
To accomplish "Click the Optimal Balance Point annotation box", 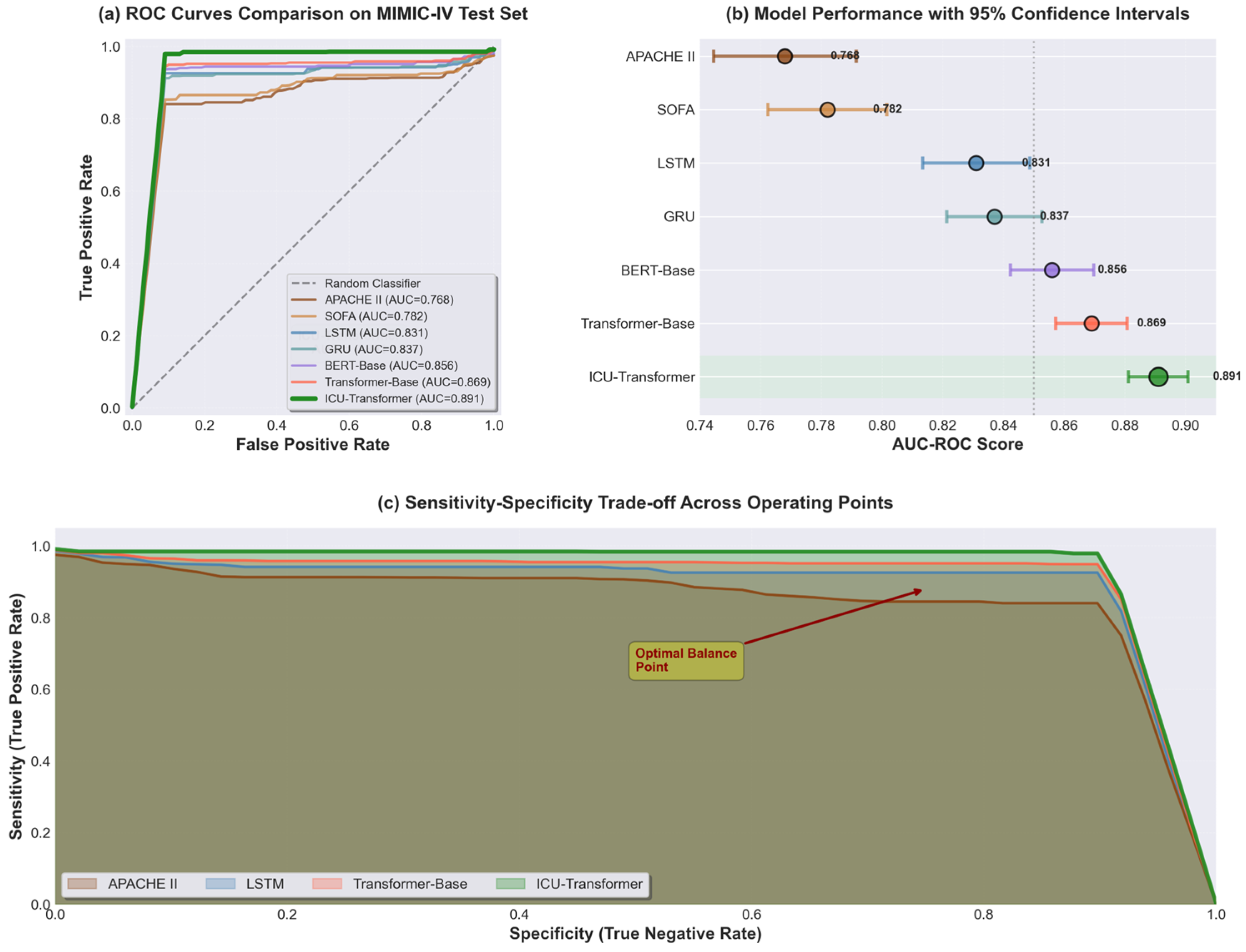I will [686, 661].
